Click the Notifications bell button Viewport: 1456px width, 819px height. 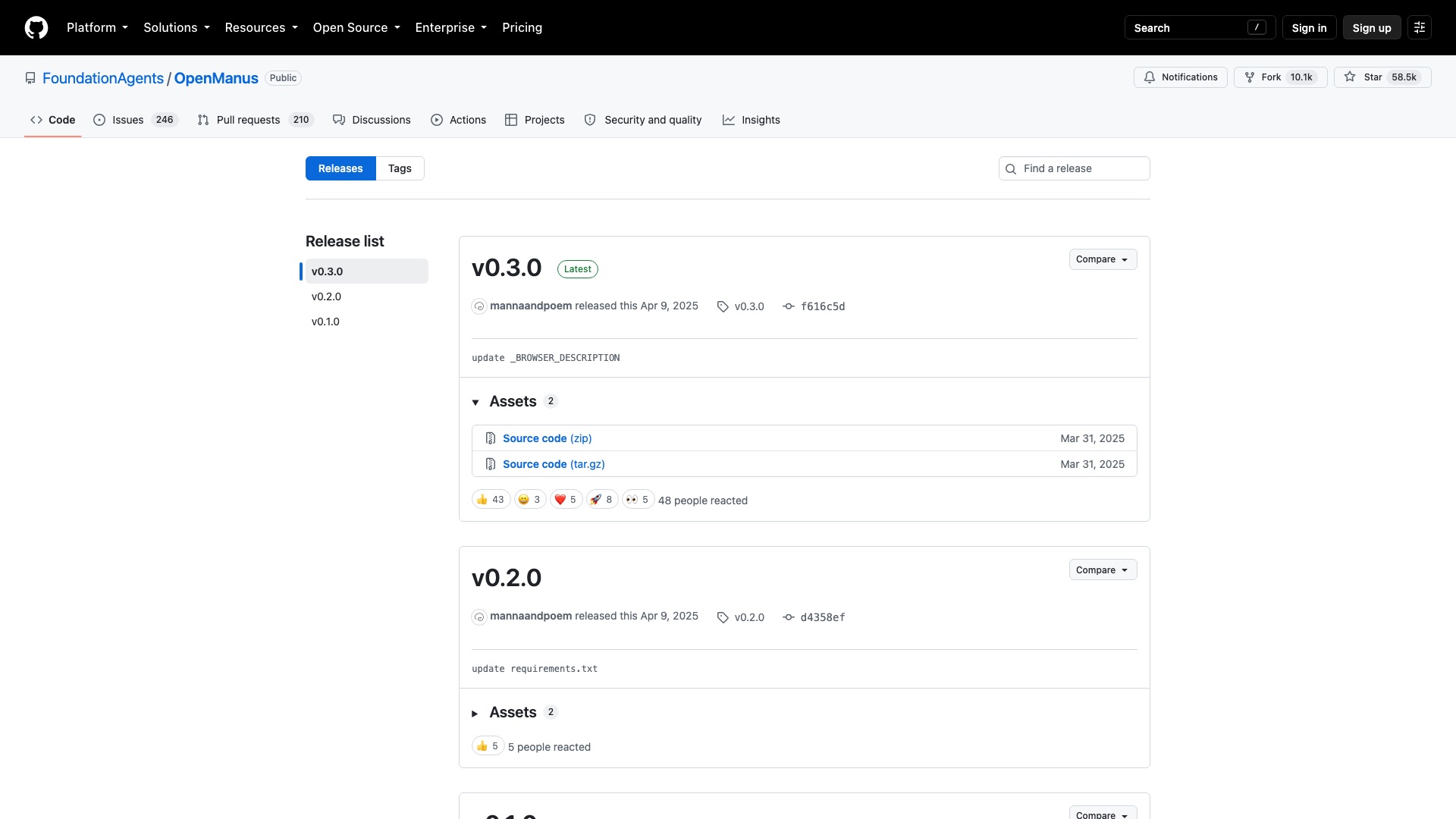(1180, 77)
